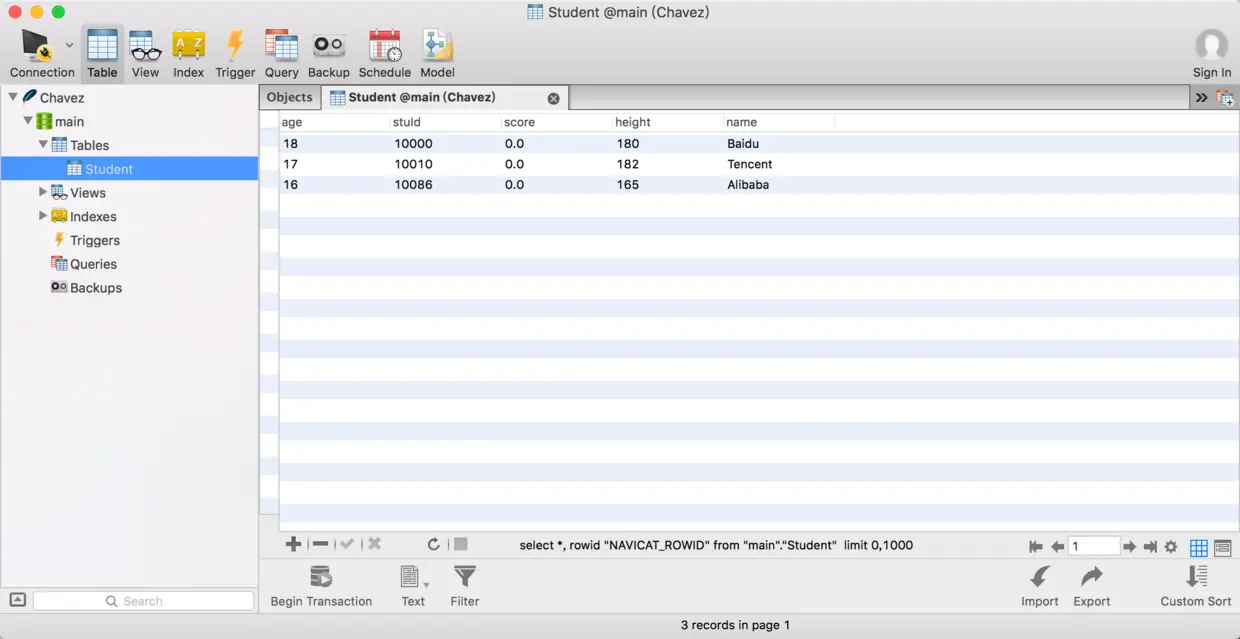
Task: Discard changes with the X button
Action: pos(374,544)
